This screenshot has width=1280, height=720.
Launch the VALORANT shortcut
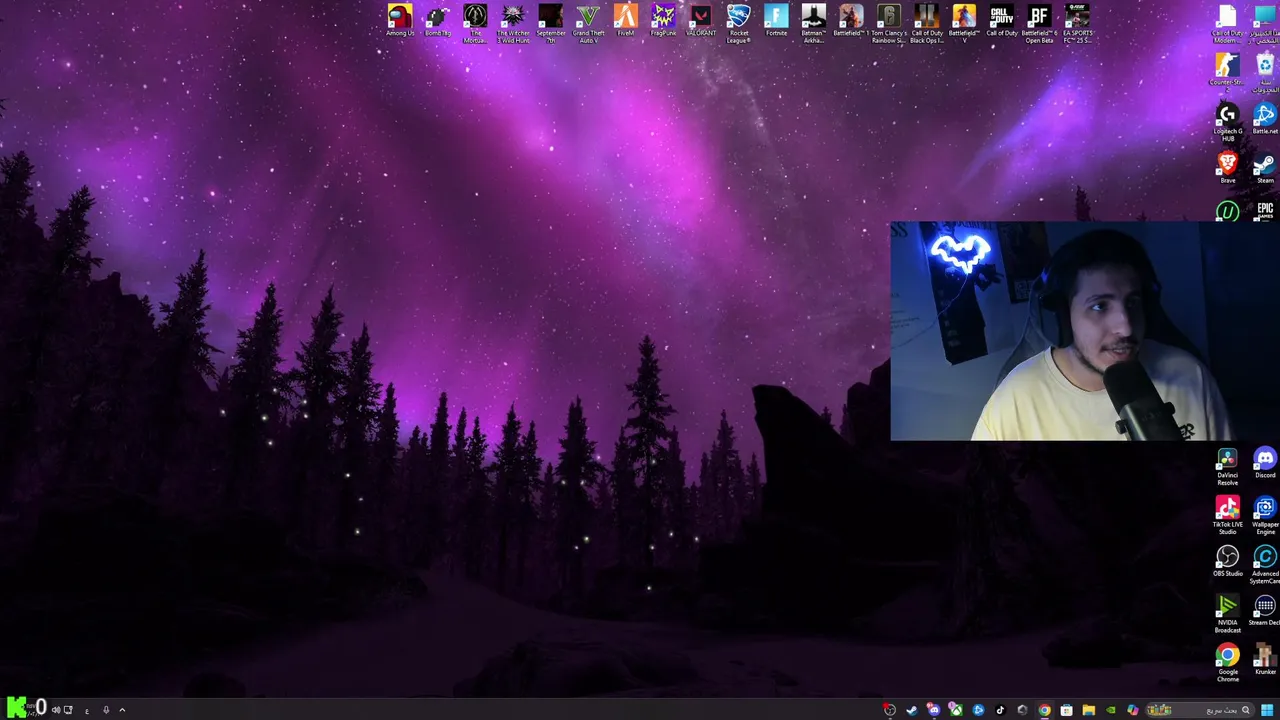tap(701, 21)
